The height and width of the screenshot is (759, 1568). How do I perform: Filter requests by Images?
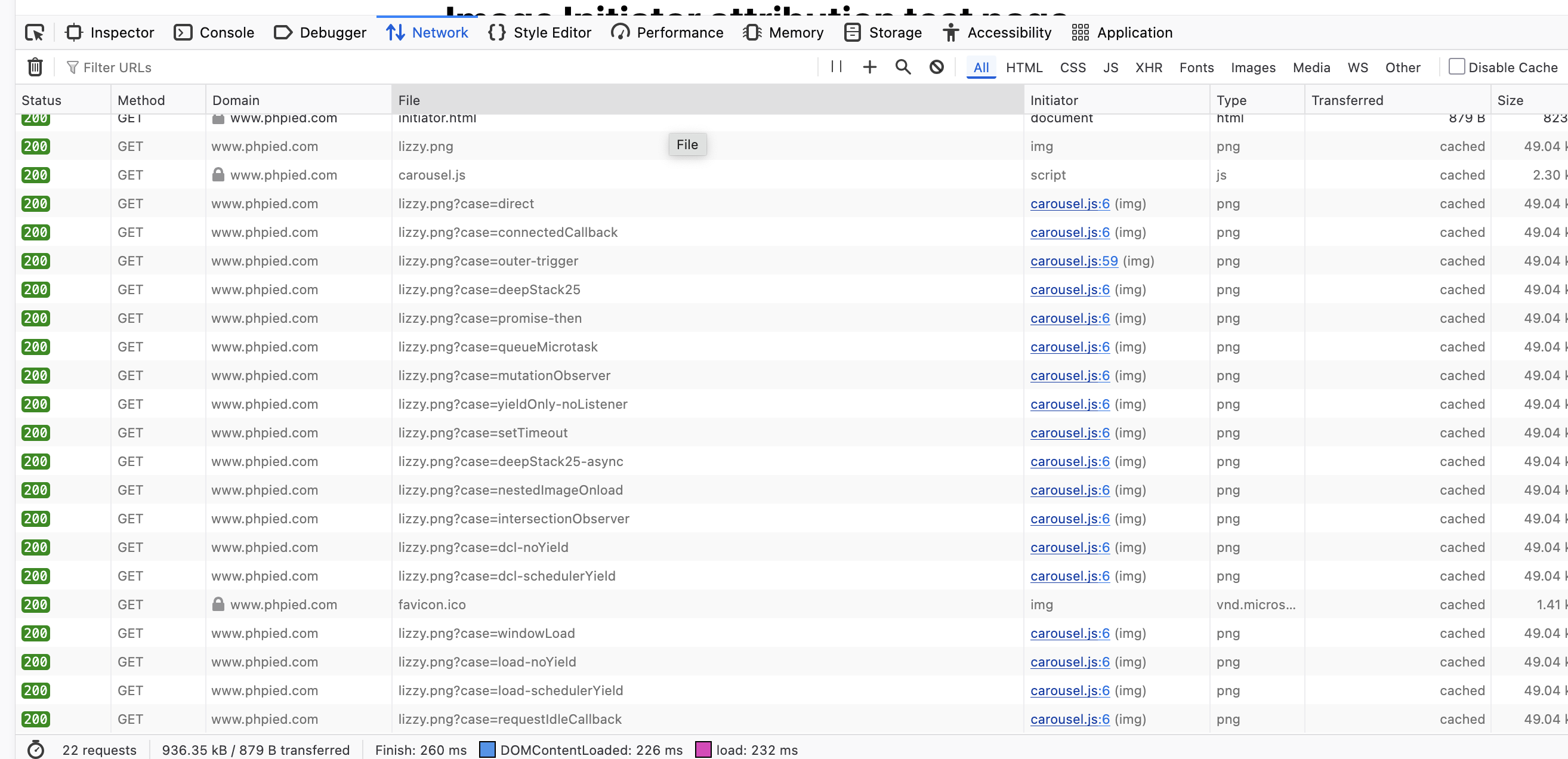tap(1254, 67)
